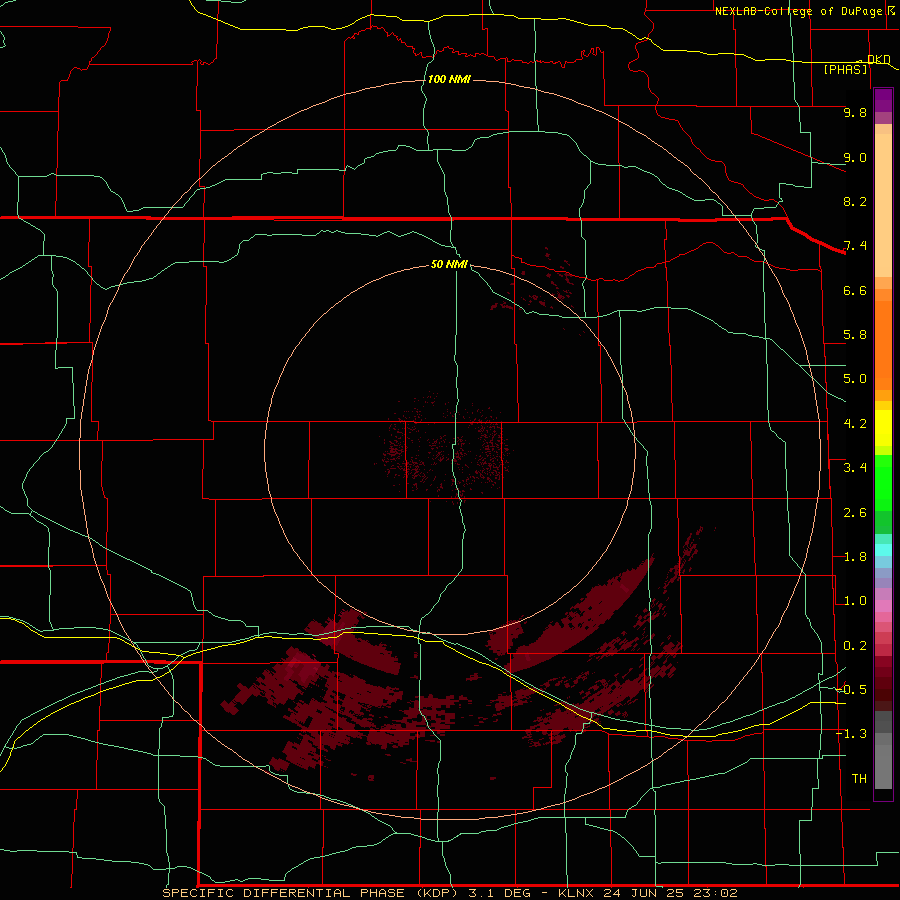Click the -0.5 color scale value
The image size is (900, 900).
pos(852,690)
